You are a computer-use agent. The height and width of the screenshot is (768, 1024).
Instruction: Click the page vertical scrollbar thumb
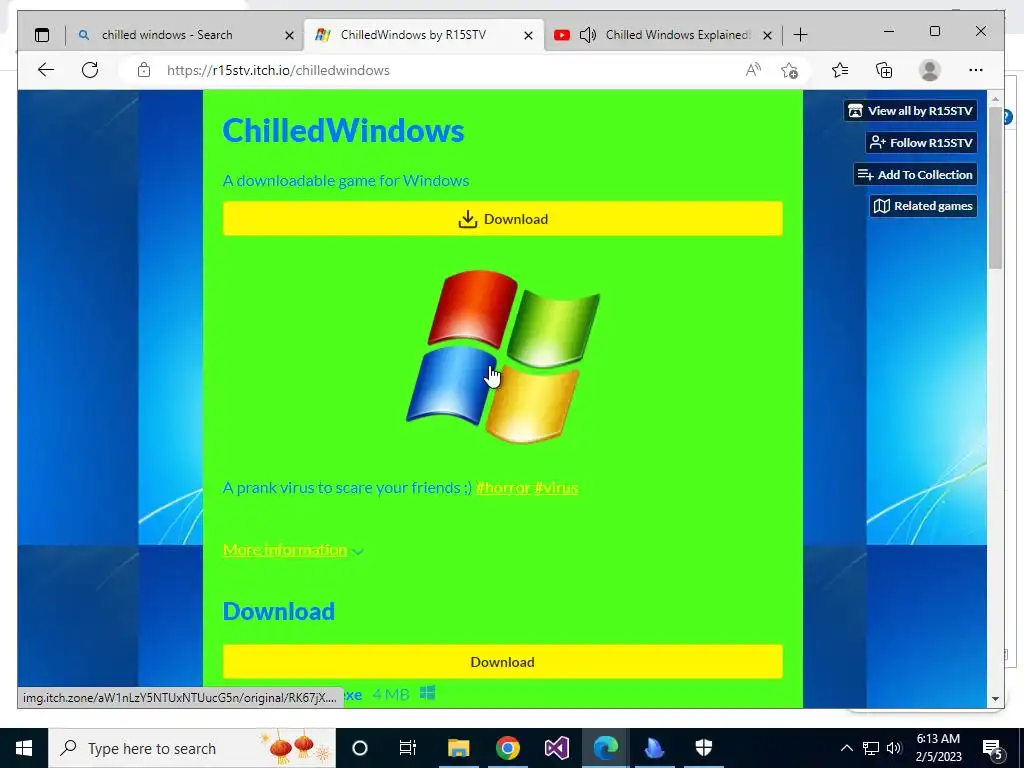pyautogui.click(x=995, y=188)
